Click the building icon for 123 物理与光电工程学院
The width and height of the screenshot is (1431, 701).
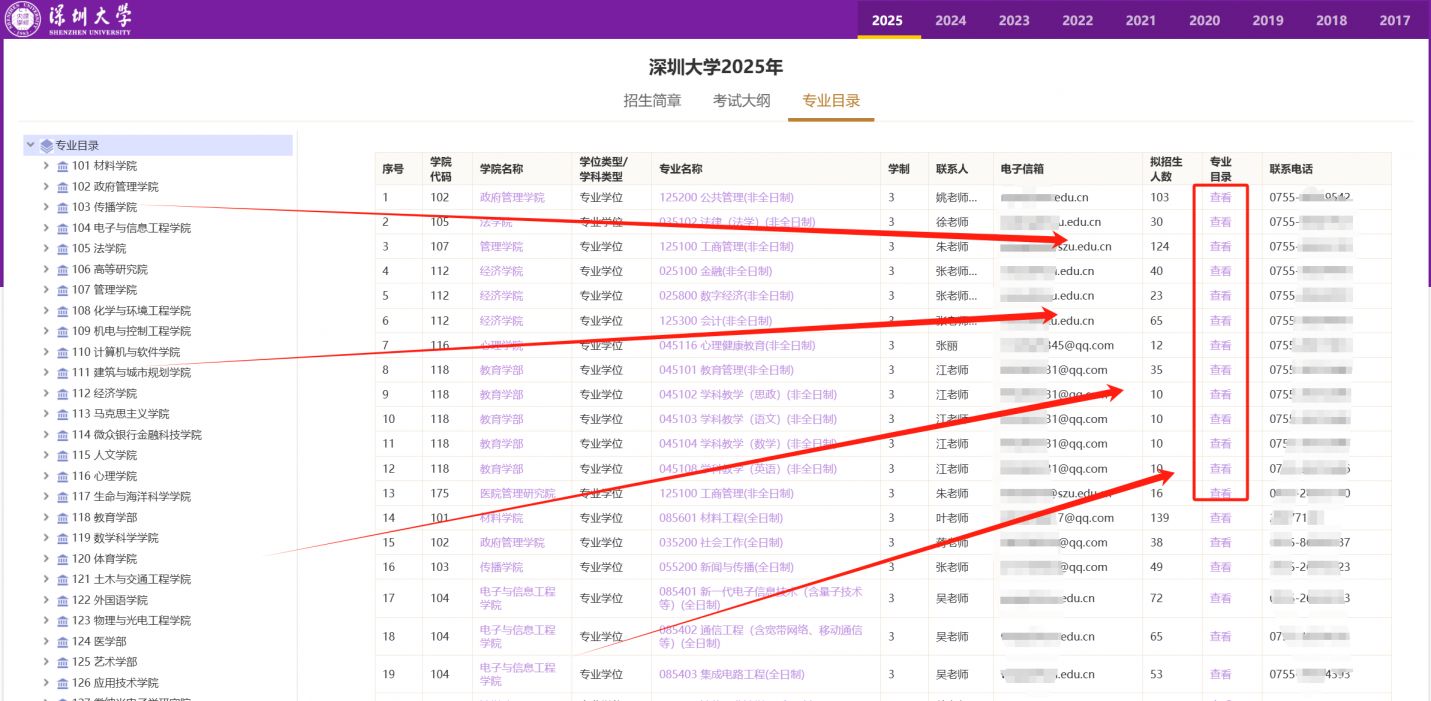coord(63,621)
